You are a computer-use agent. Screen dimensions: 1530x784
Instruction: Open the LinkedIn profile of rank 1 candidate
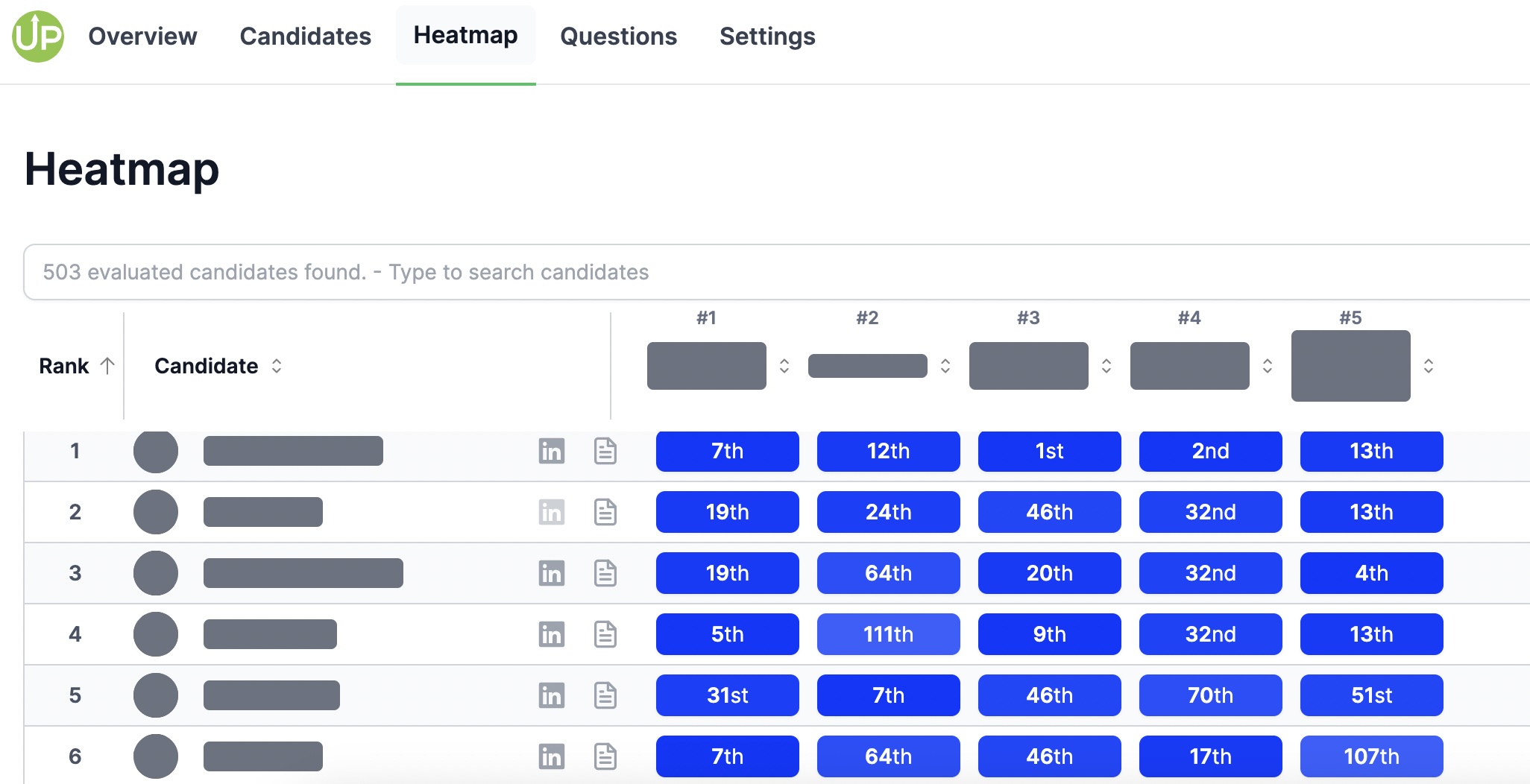tap(552, 451)
